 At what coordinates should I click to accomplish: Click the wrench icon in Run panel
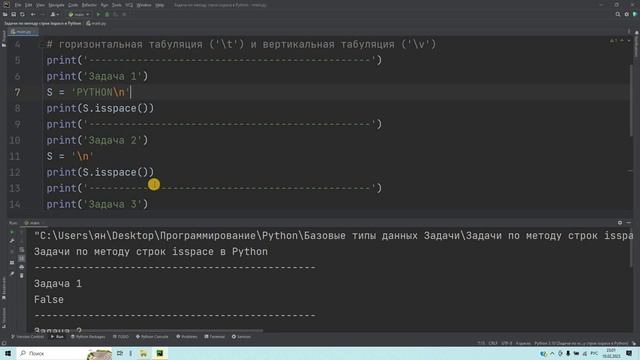click(12, 241)
